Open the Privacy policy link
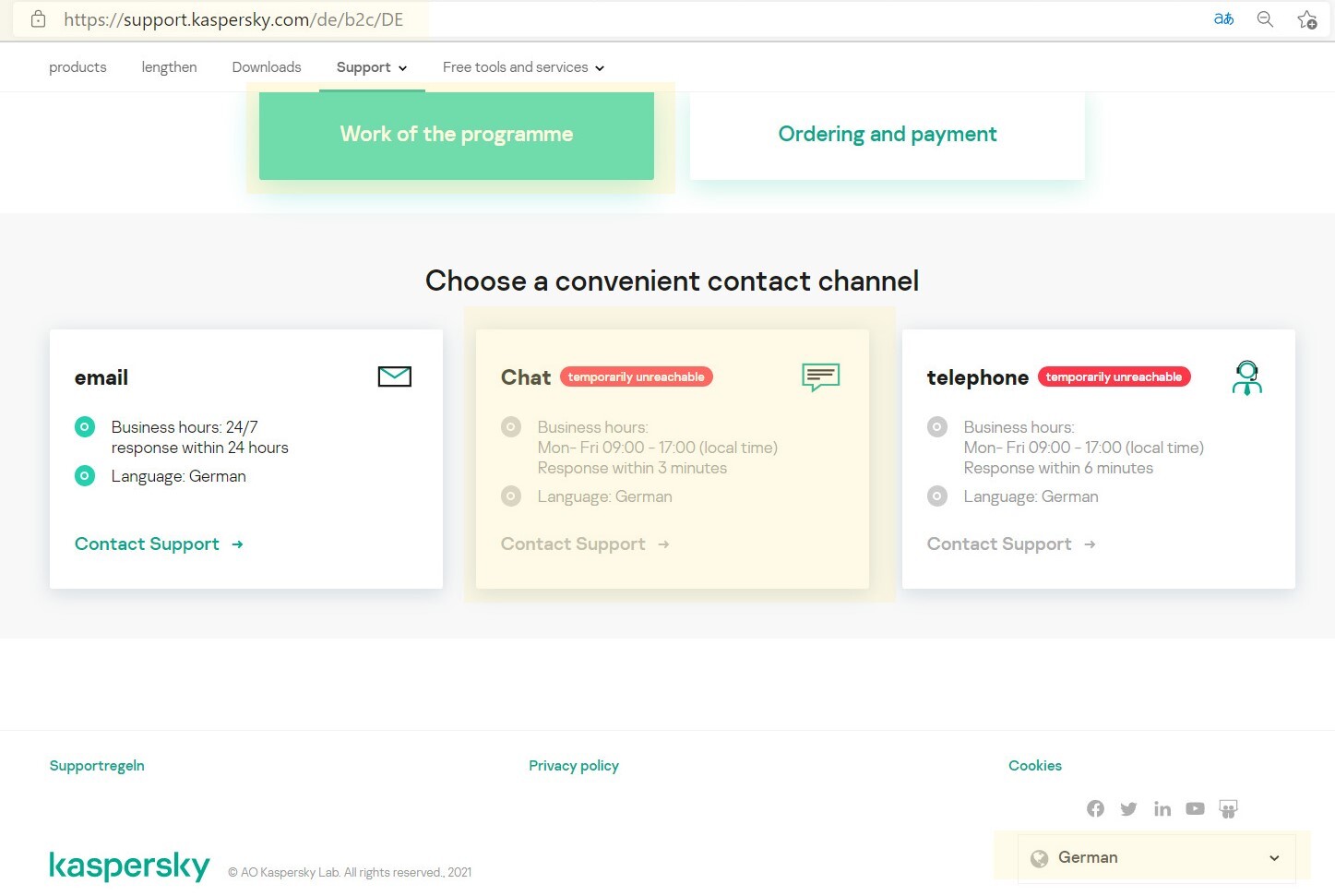Image resolution: width=1335 pixels, height=896 pixels. click(573, 766)
